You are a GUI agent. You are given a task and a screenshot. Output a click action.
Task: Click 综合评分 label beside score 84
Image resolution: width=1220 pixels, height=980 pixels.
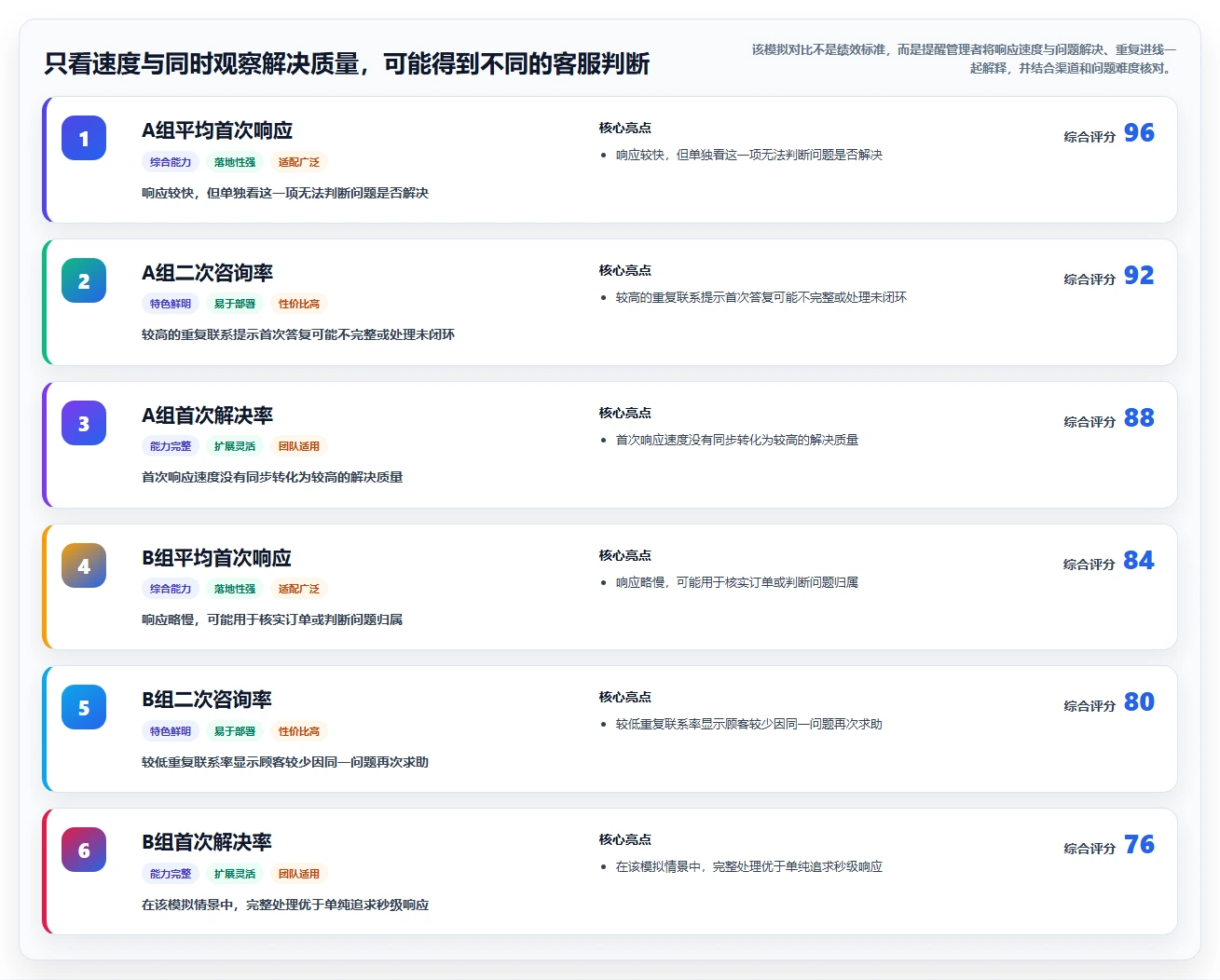click(x=1090, y=565)
